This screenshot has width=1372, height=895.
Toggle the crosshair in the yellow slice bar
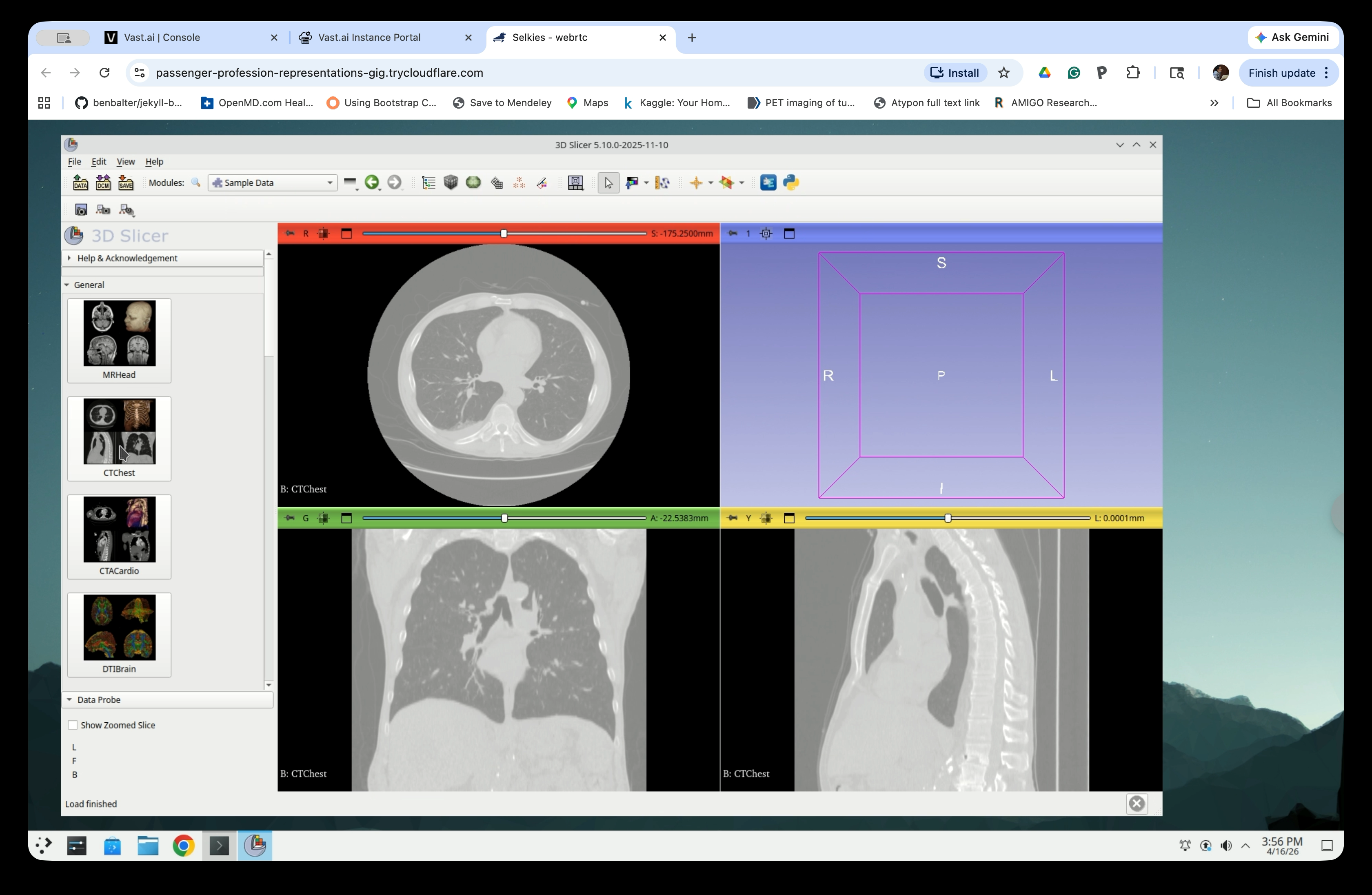766,518
